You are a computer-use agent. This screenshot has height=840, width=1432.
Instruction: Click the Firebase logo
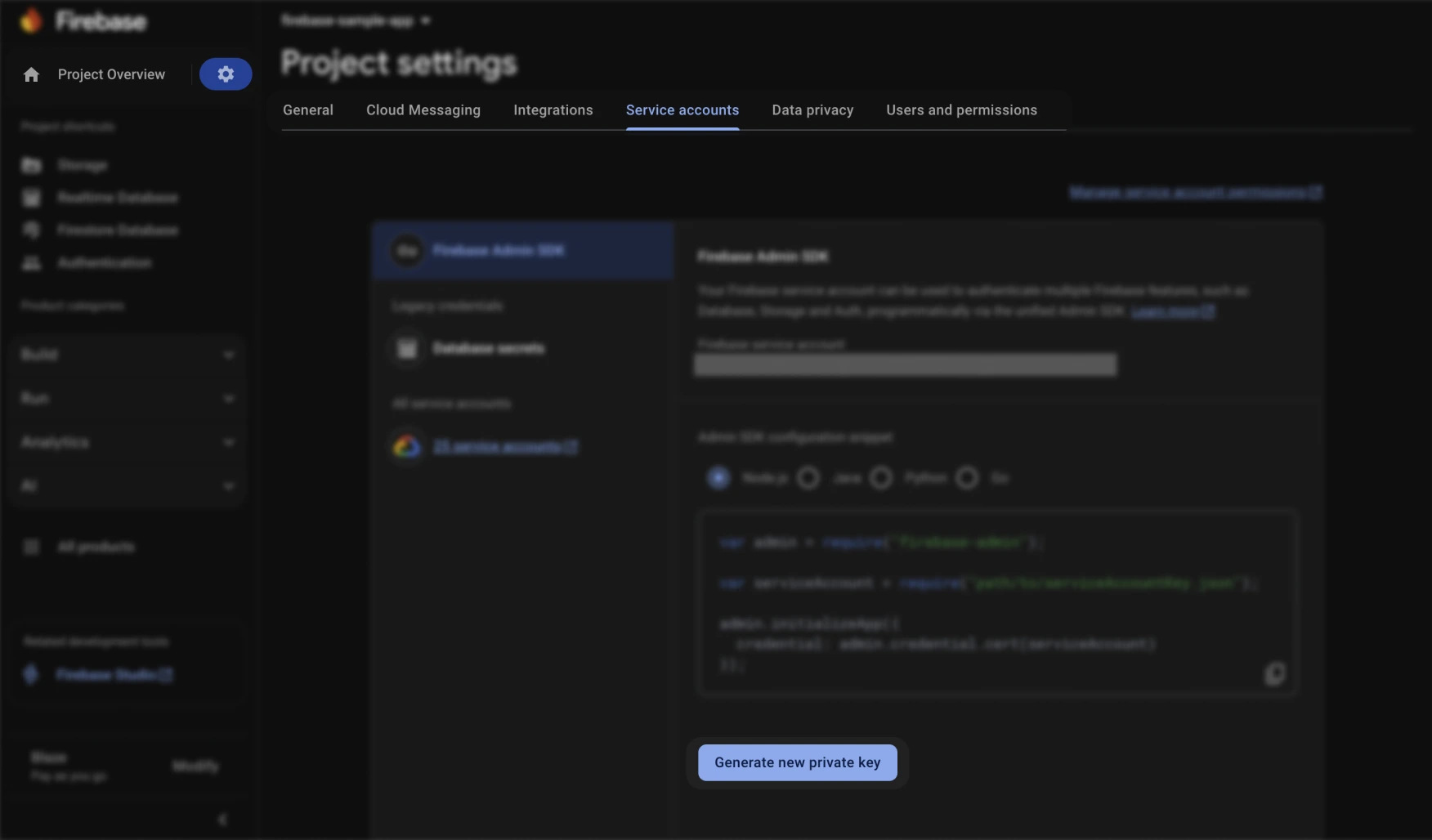(82, 21)
